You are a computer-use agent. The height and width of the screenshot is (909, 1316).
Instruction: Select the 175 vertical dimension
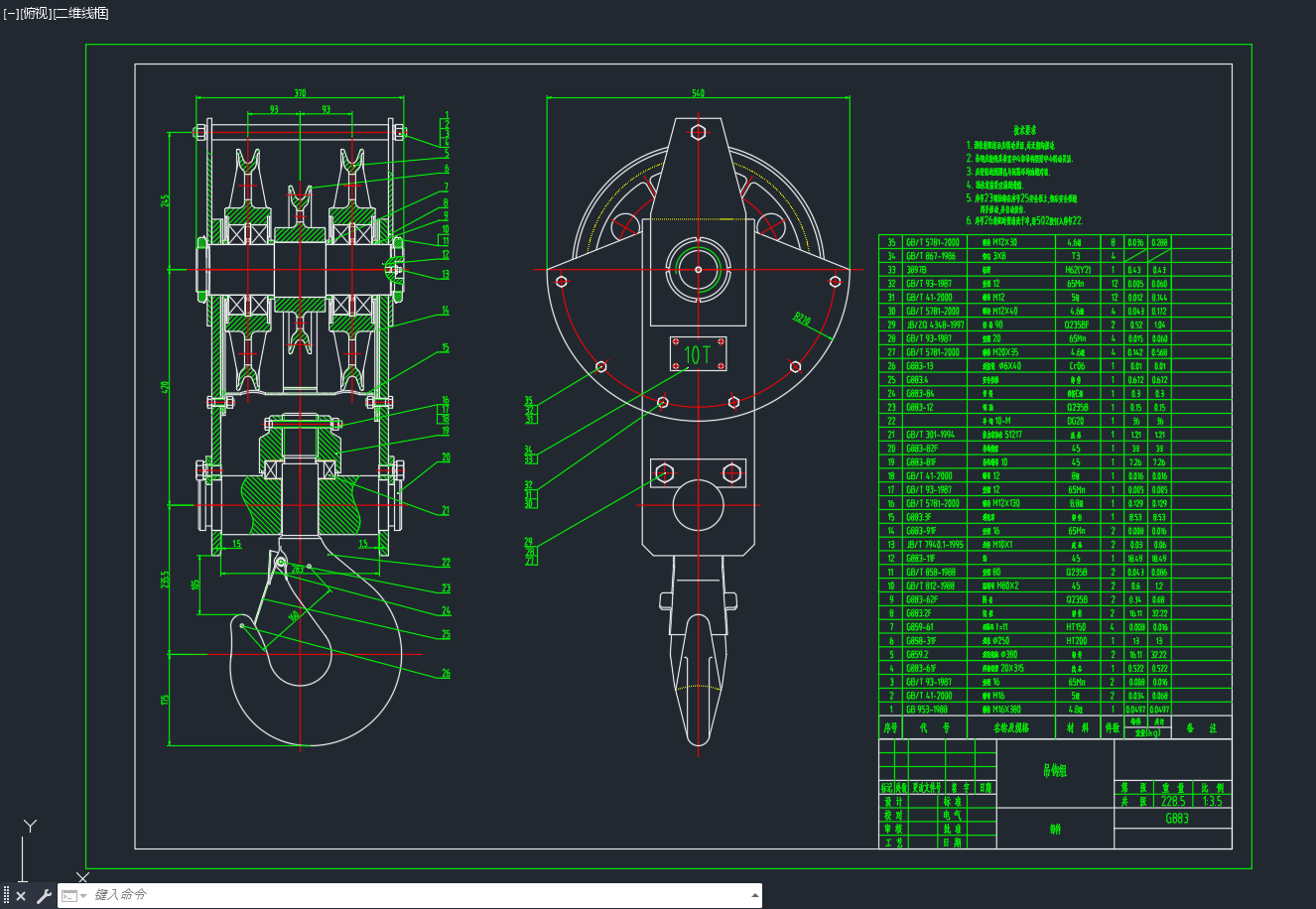[166, 700]
